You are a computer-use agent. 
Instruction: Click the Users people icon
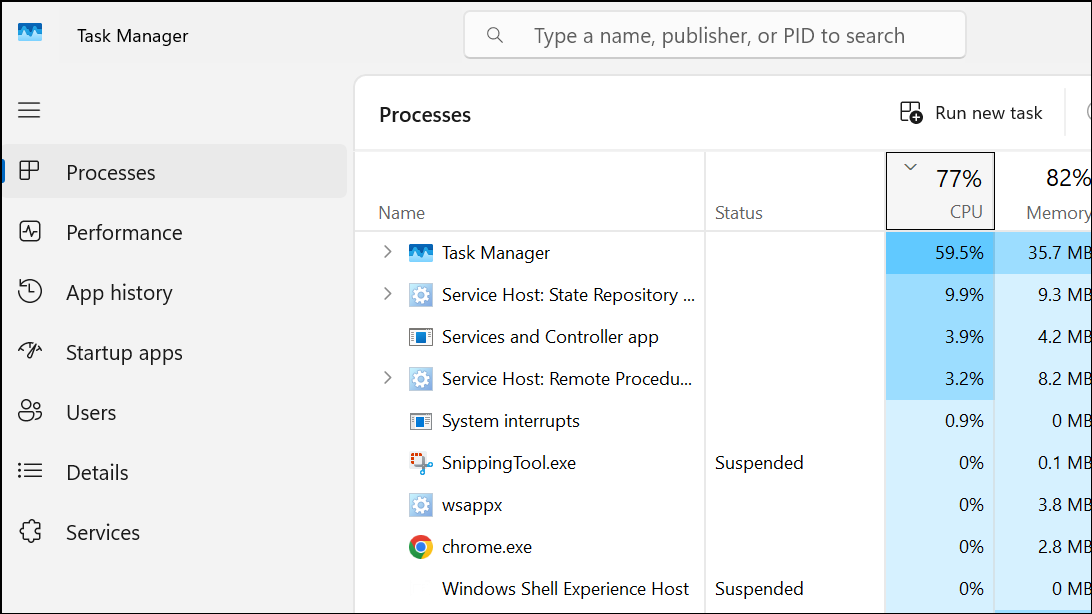point(30,412)
